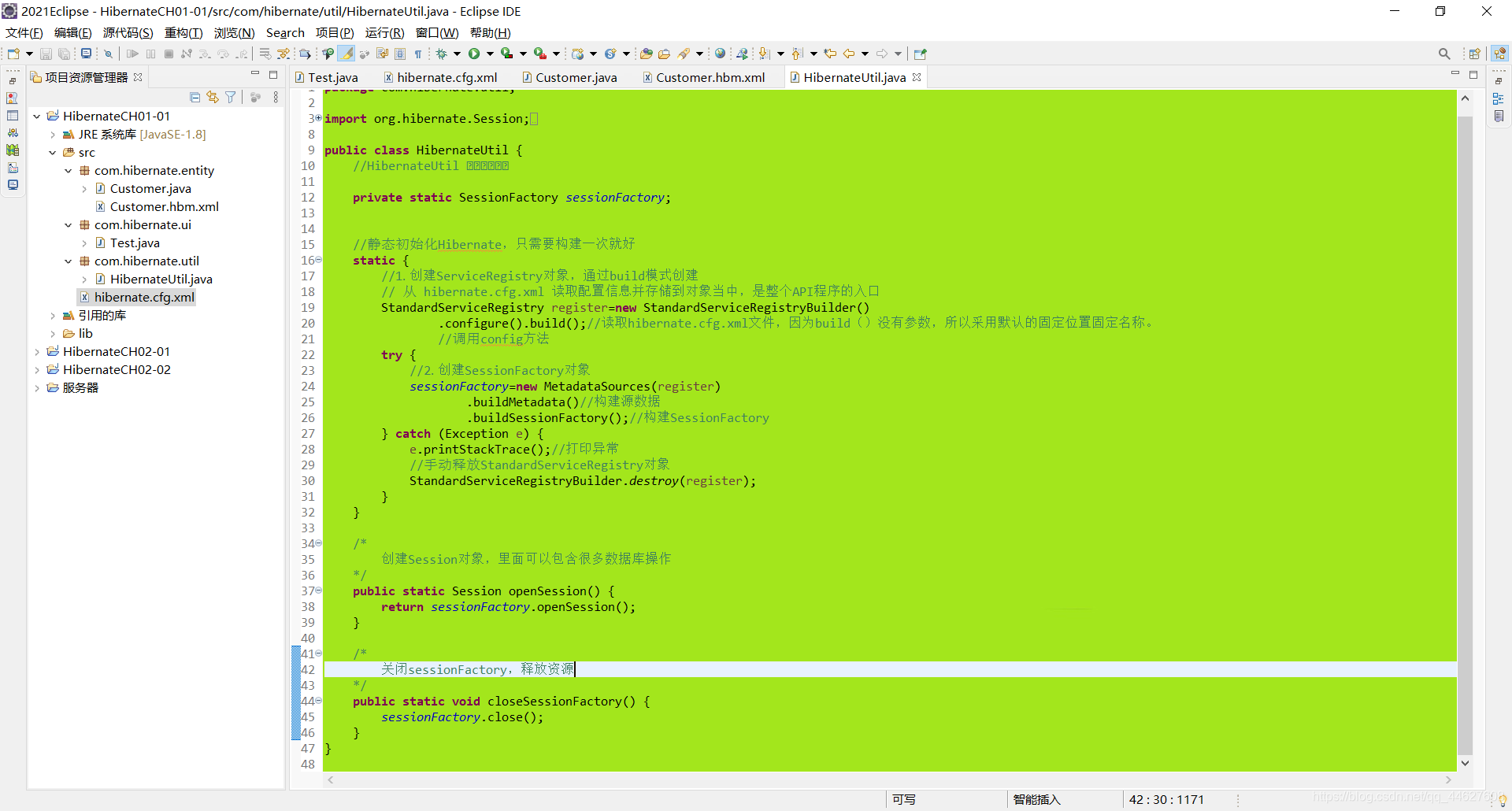Select HibernateUtil.java in project tree

click(x=161, y=280)
